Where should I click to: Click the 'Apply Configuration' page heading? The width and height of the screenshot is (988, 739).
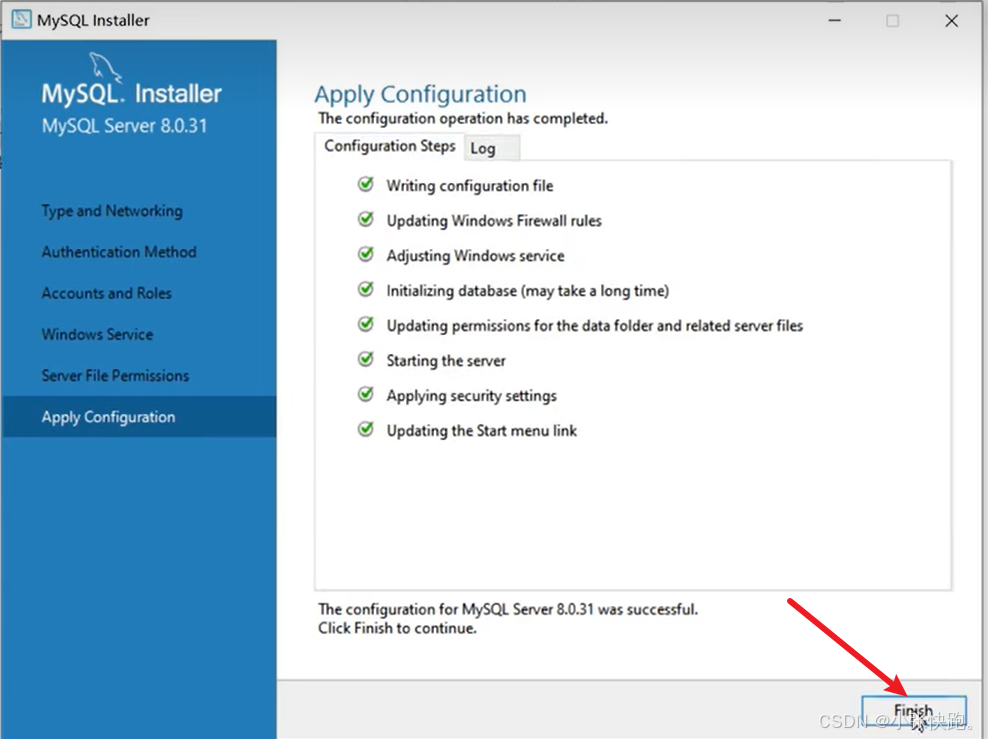[x=420, y=95]
